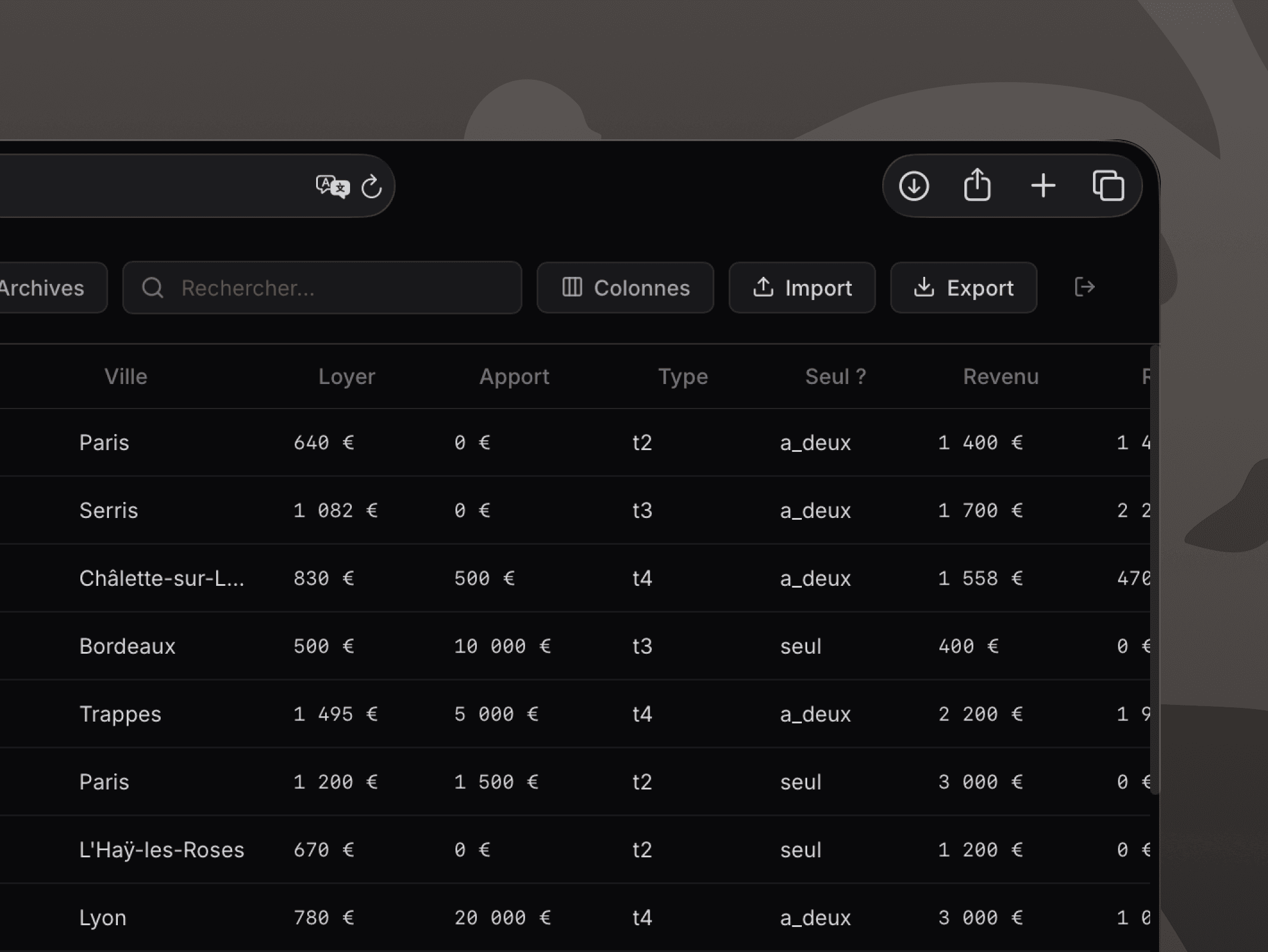
Task: Click the '830 €' rent value
Action: pyautogui.click(x=323, y=578)
